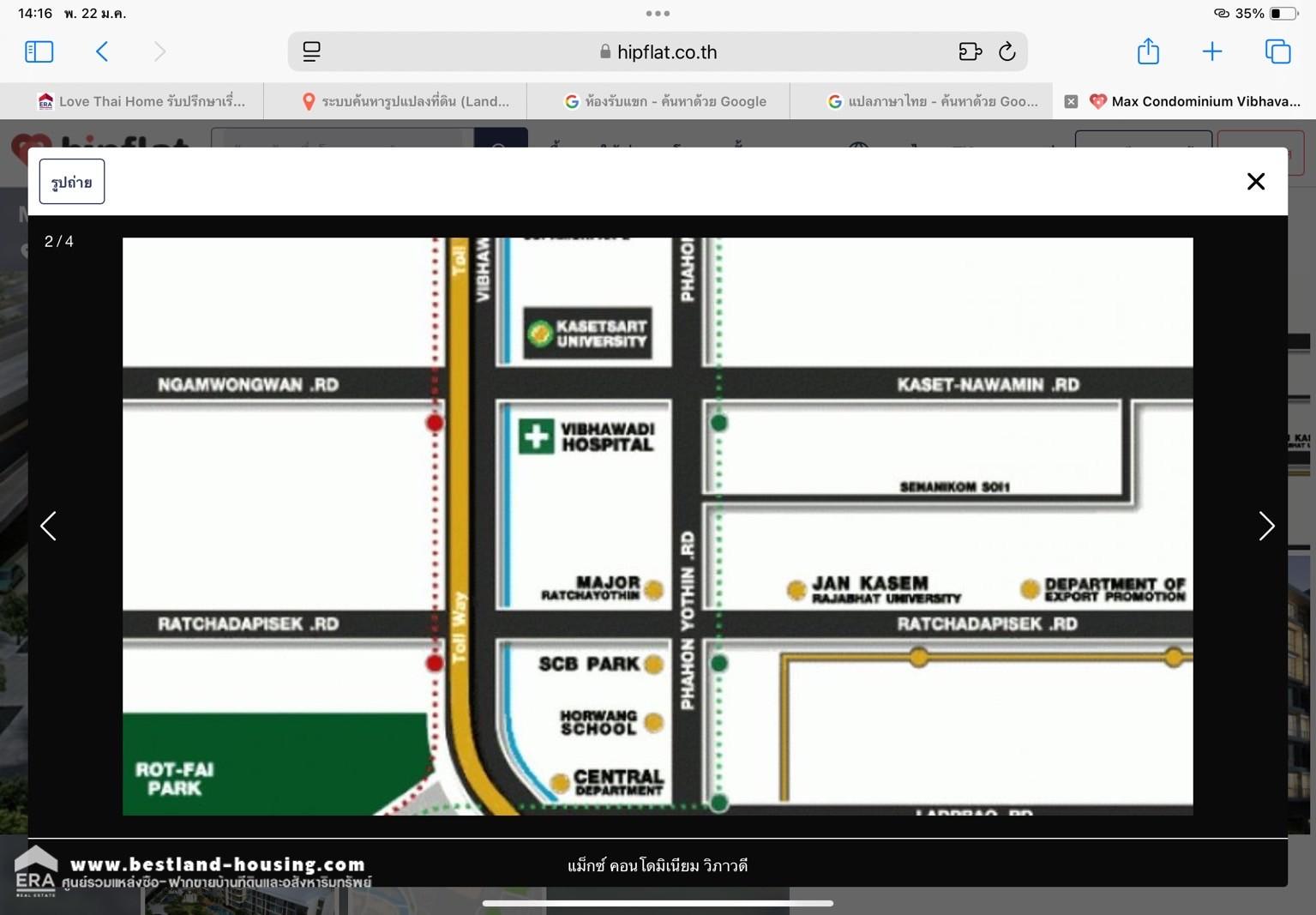This screenshot has height=915, width=1316.
Task: Click the www.bestland-housing.com banner text
Action: point(218,864)
